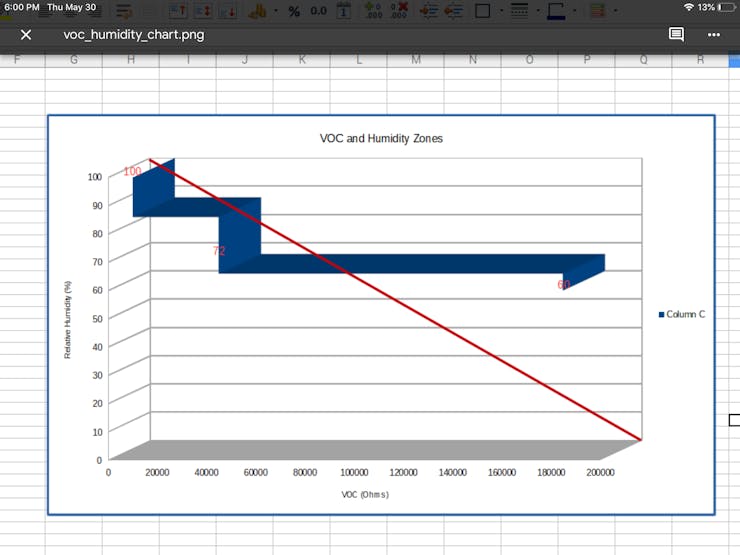Click the Borders square icon
Screen dimensions: 740x555
pyautogui.click(x=482, y=10)
